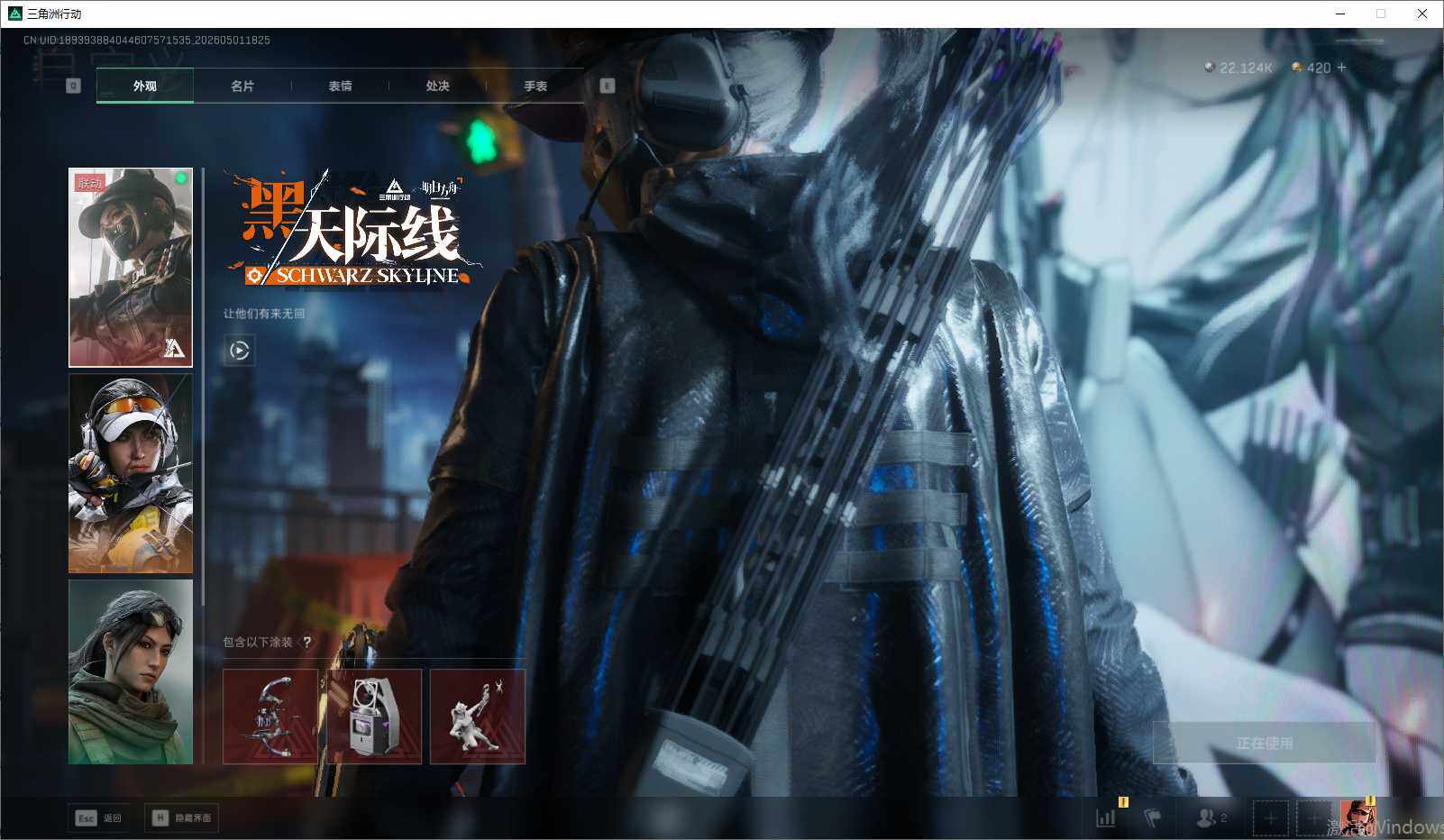Click the Q previous-tab key hint

tap(74, 86)
